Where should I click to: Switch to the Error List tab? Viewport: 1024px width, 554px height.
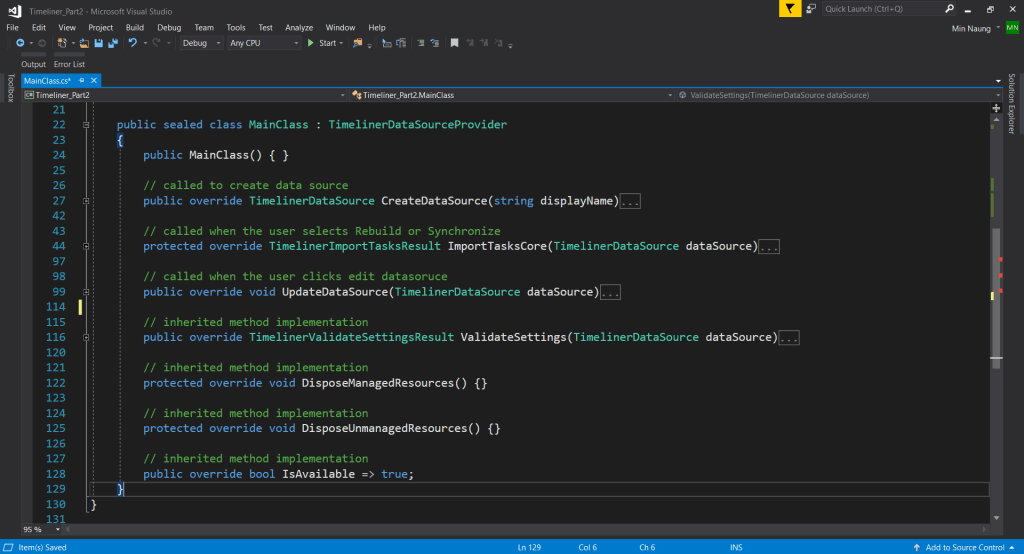click(69, 64)
